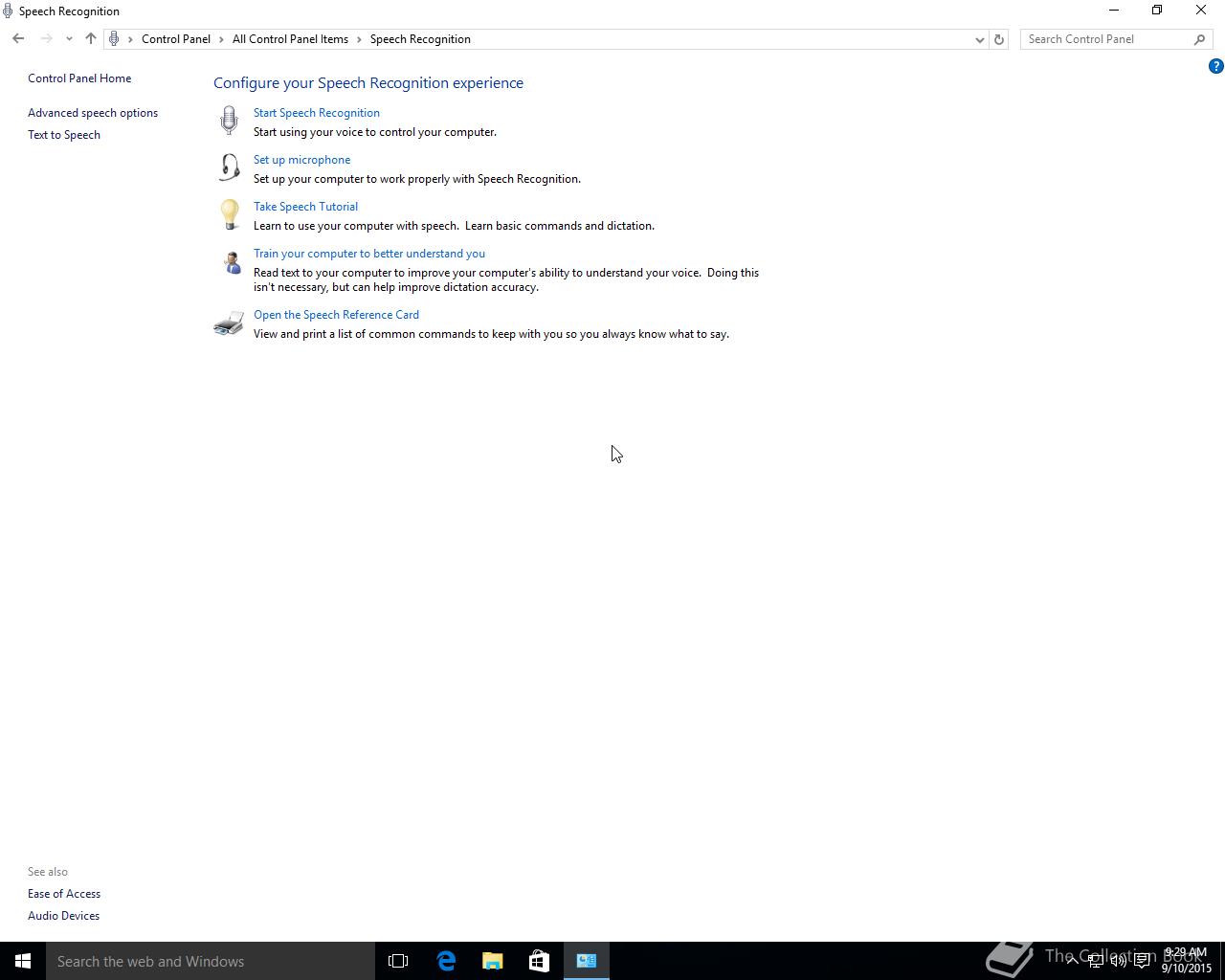Click the Task View button on taskbar
The image size is (1225, 980).
point(398,961)
